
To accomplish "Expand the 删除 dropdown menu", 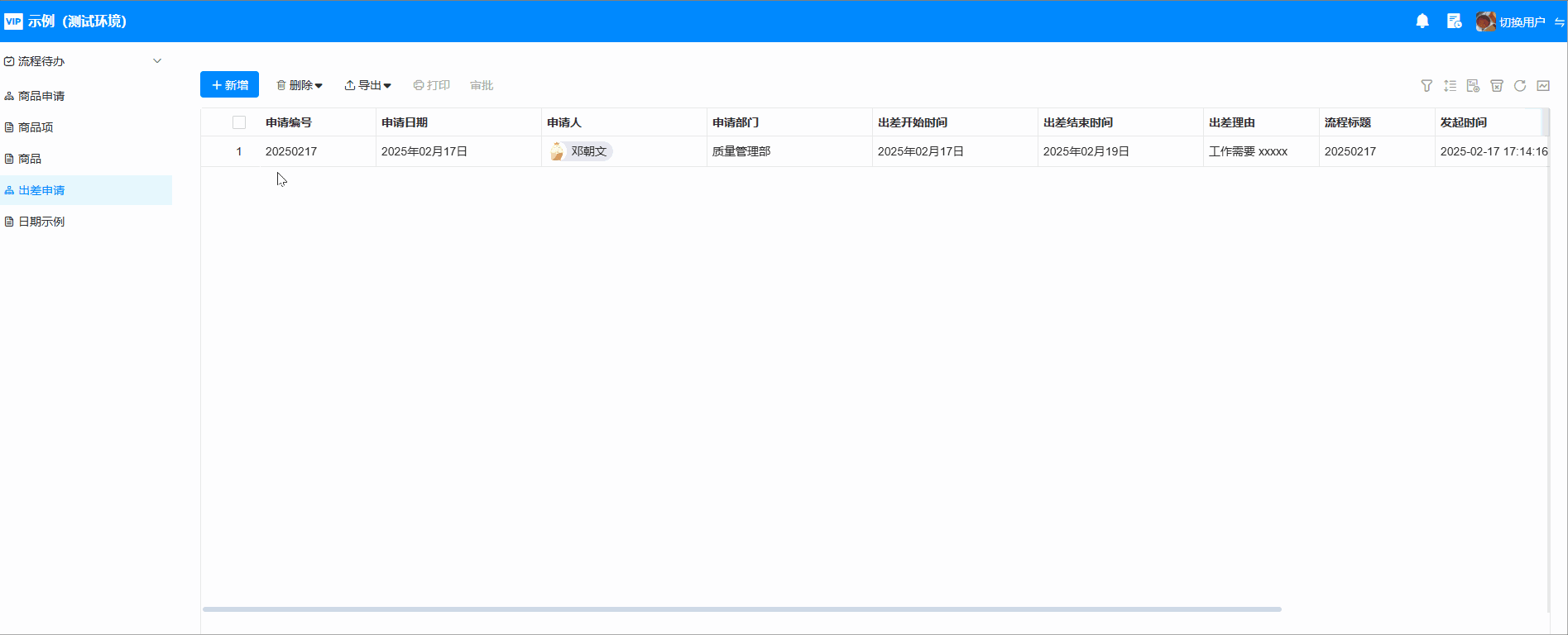I will pos(300,85).
